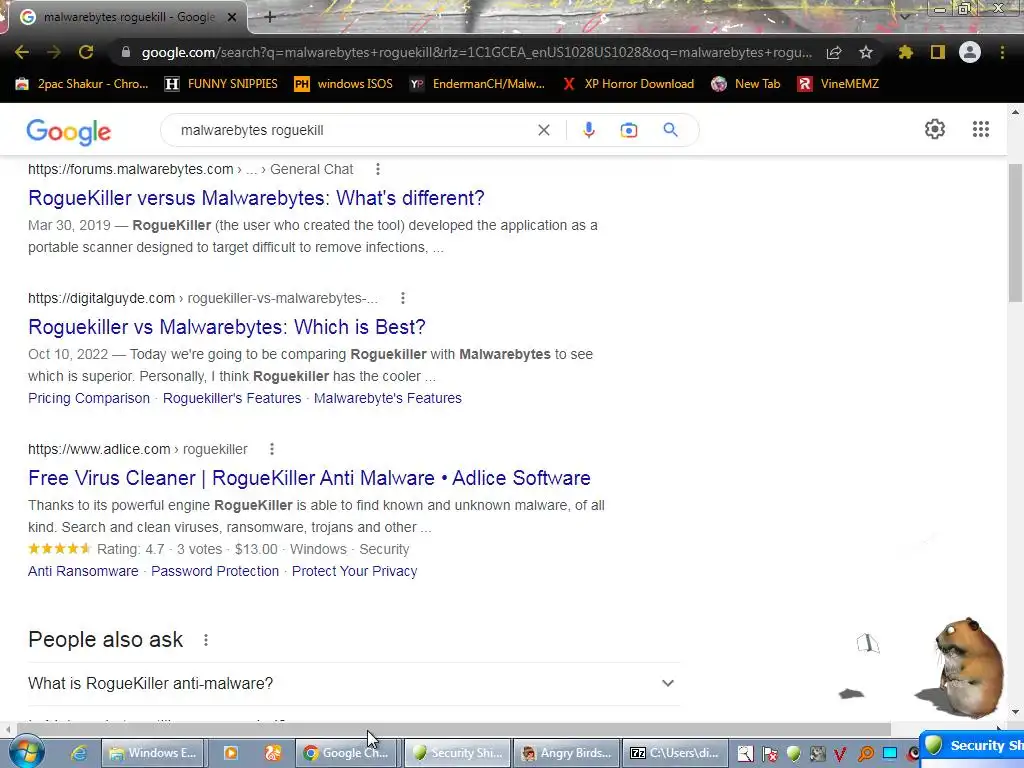This screenshot has width=1024, height=768.
Task: Open the windows ISOS bookmark
Action: click(x=344, y=84)
